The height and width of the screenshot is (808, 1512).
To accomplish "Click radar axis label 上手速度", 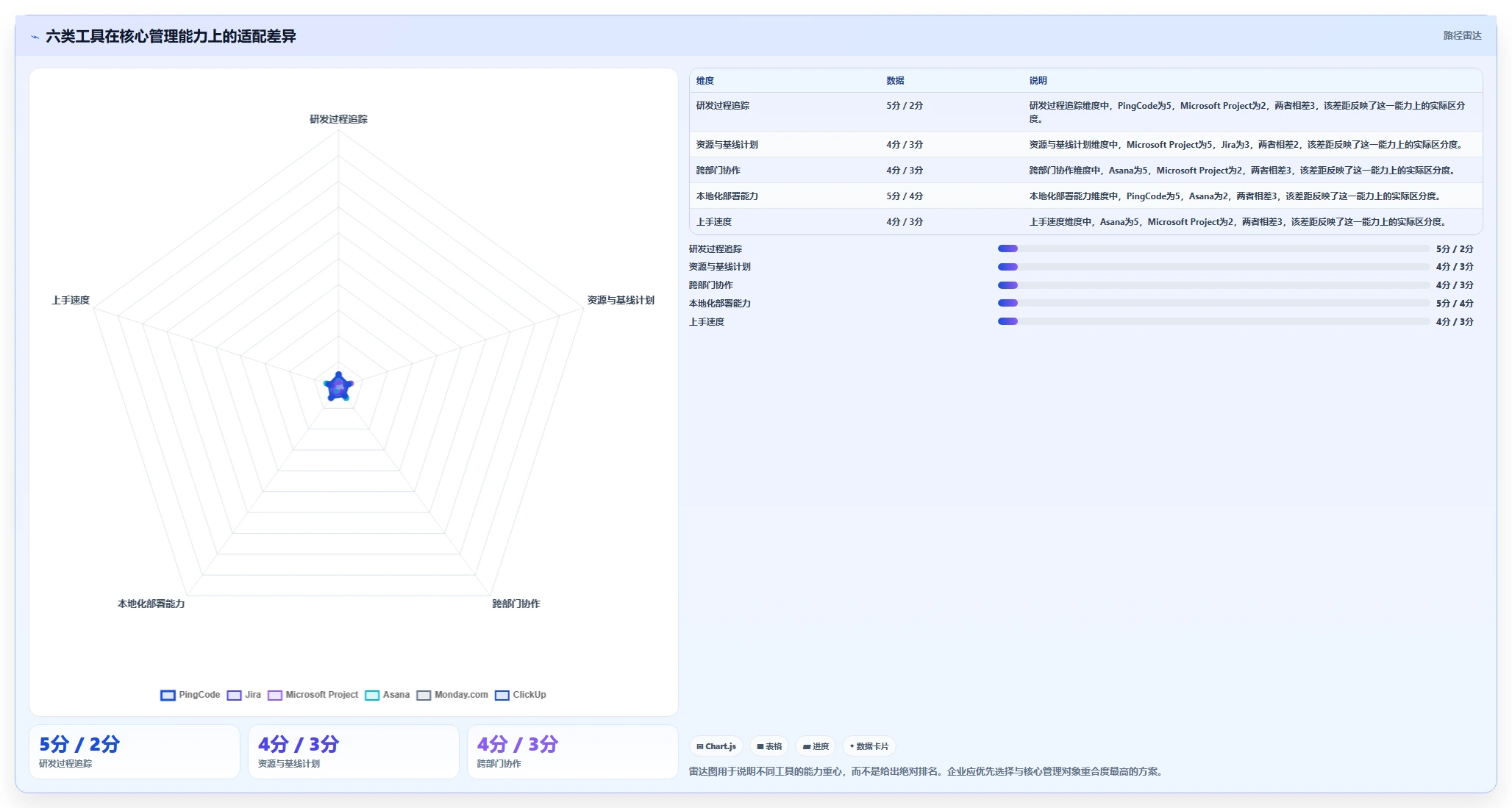I will 71,300.
